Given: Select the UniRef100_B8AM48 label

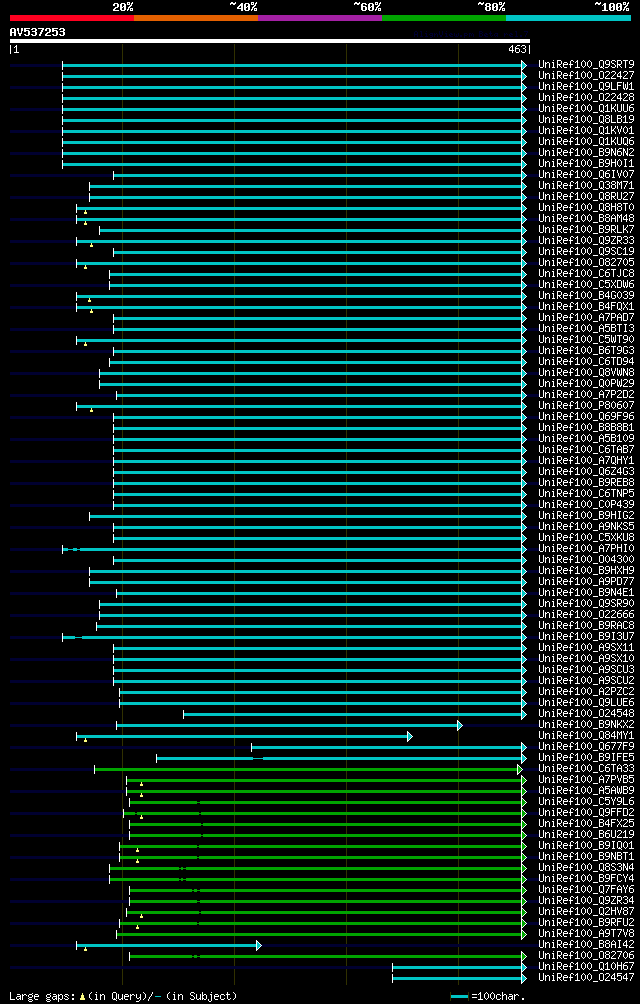Looking at the screenshot, I should [x=586, y=218].
